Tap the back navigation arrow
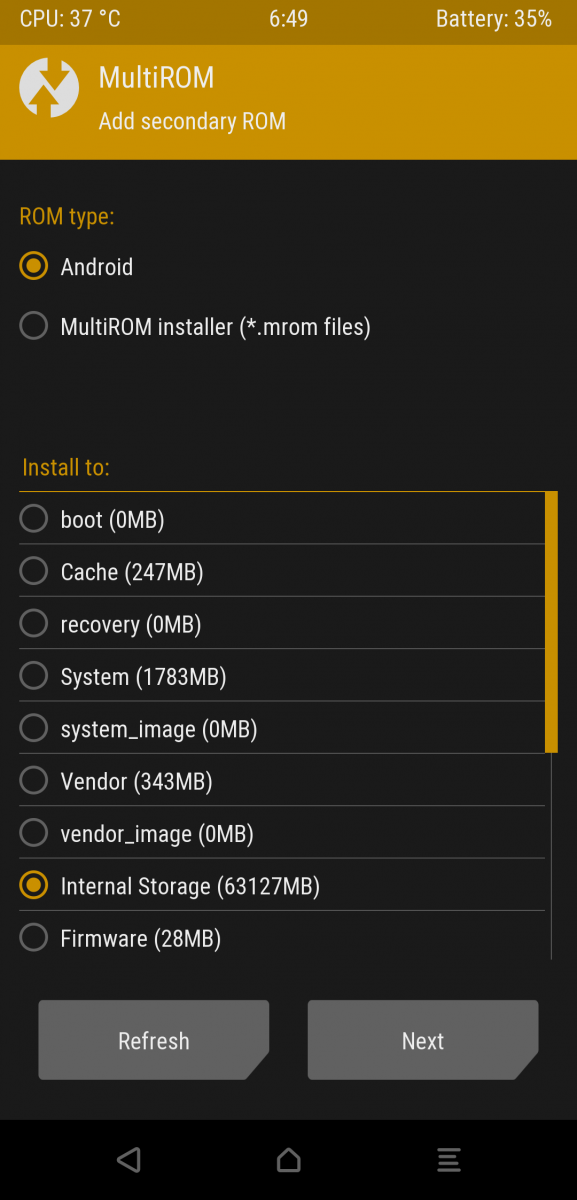Image resolution: width=577 pixels, height=1200 pixels. pyautogui.click(x=129, y=1160)
